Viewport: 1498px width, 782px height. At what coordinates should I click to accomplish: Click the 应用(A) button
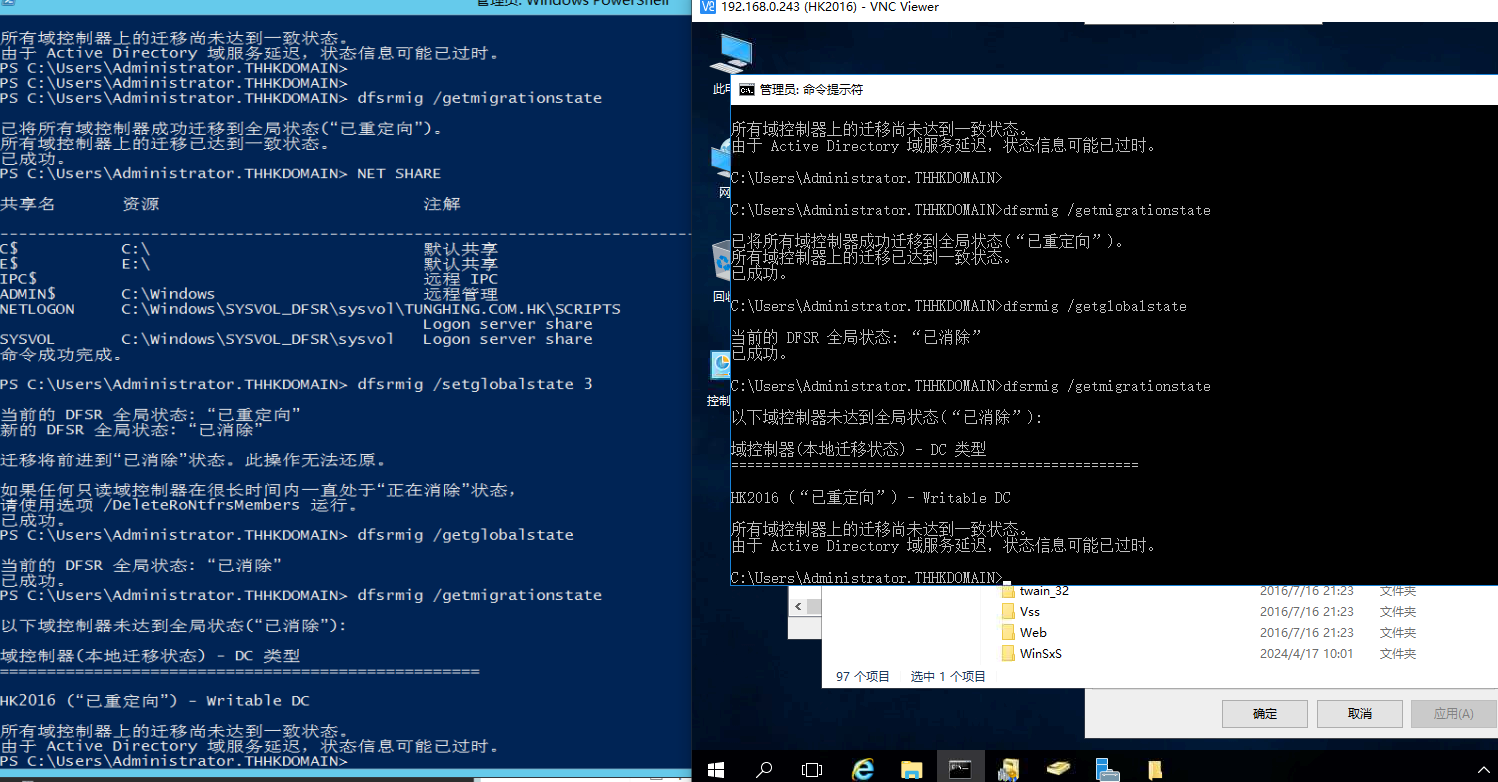click(1453, 713)
